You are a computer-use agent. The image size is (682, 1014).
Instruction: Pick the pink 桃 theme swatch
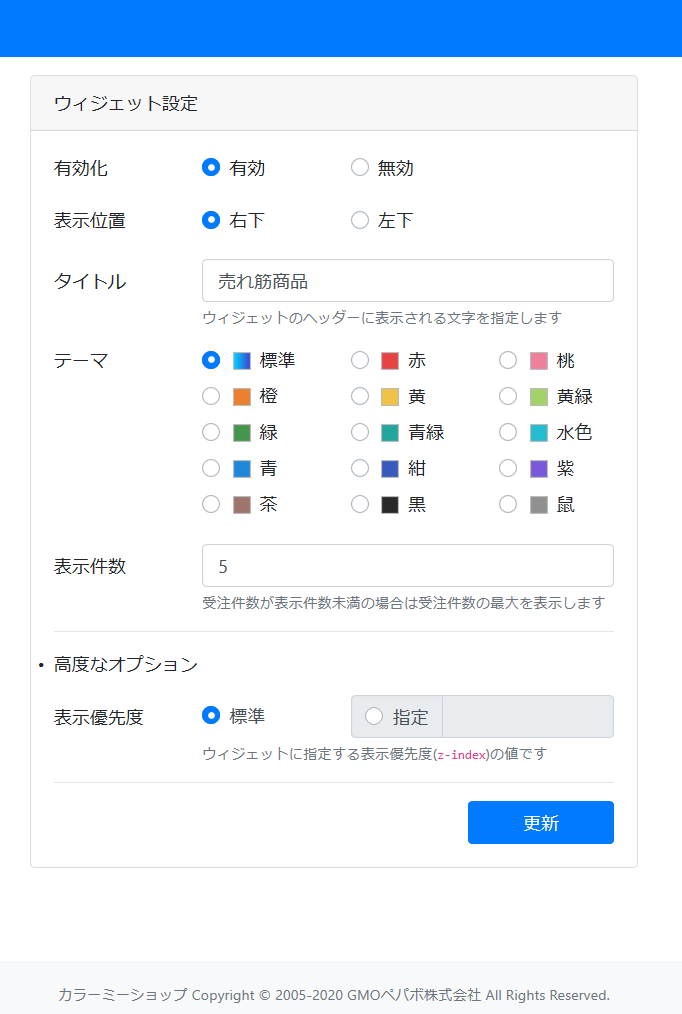click(538, 360)
